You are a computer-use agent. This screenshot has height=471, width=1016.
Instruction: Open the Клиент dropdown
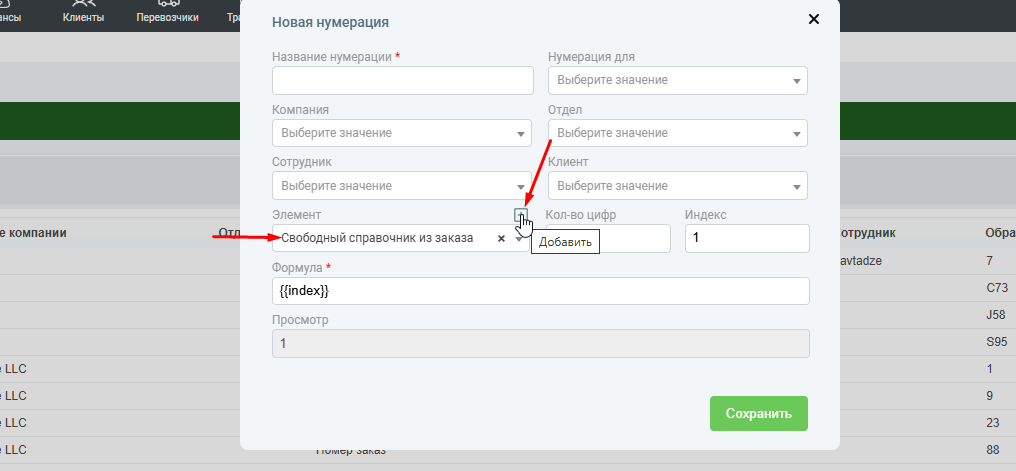[x=677, y=186]
